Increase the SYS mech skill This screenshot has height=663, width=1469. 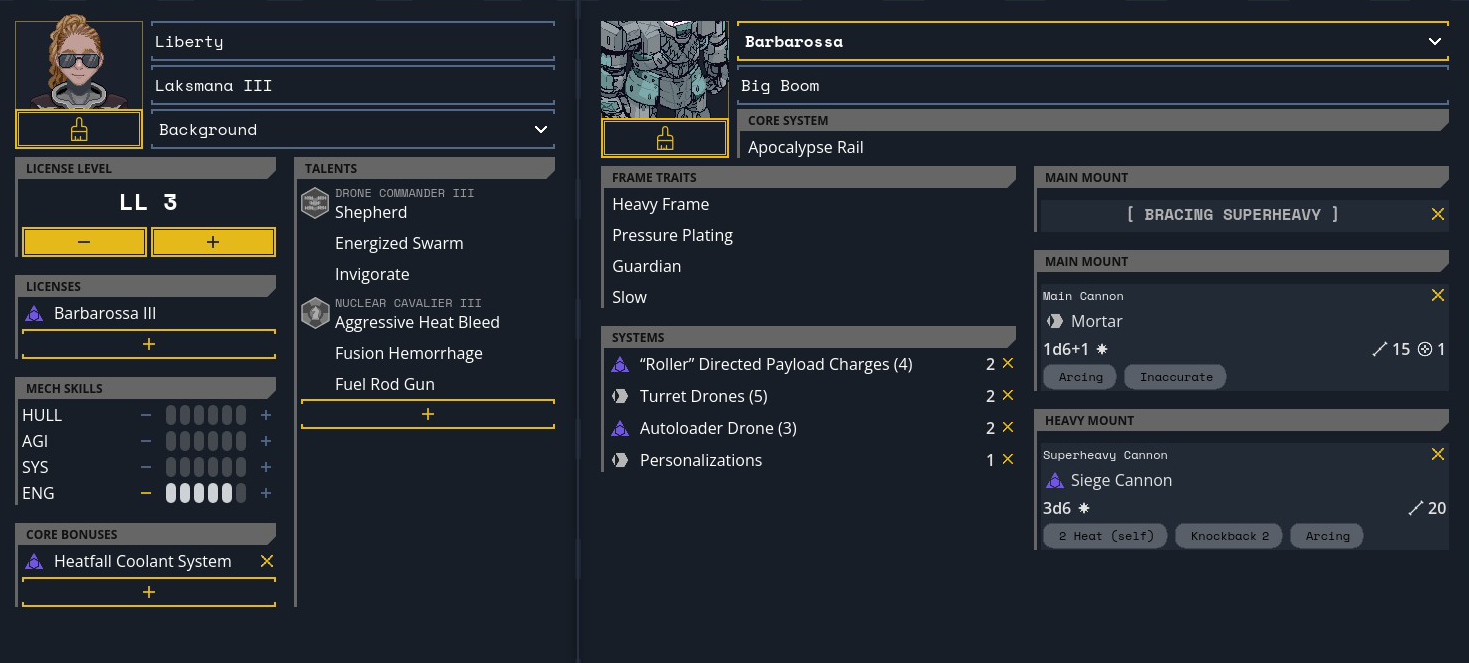[266, 467]
